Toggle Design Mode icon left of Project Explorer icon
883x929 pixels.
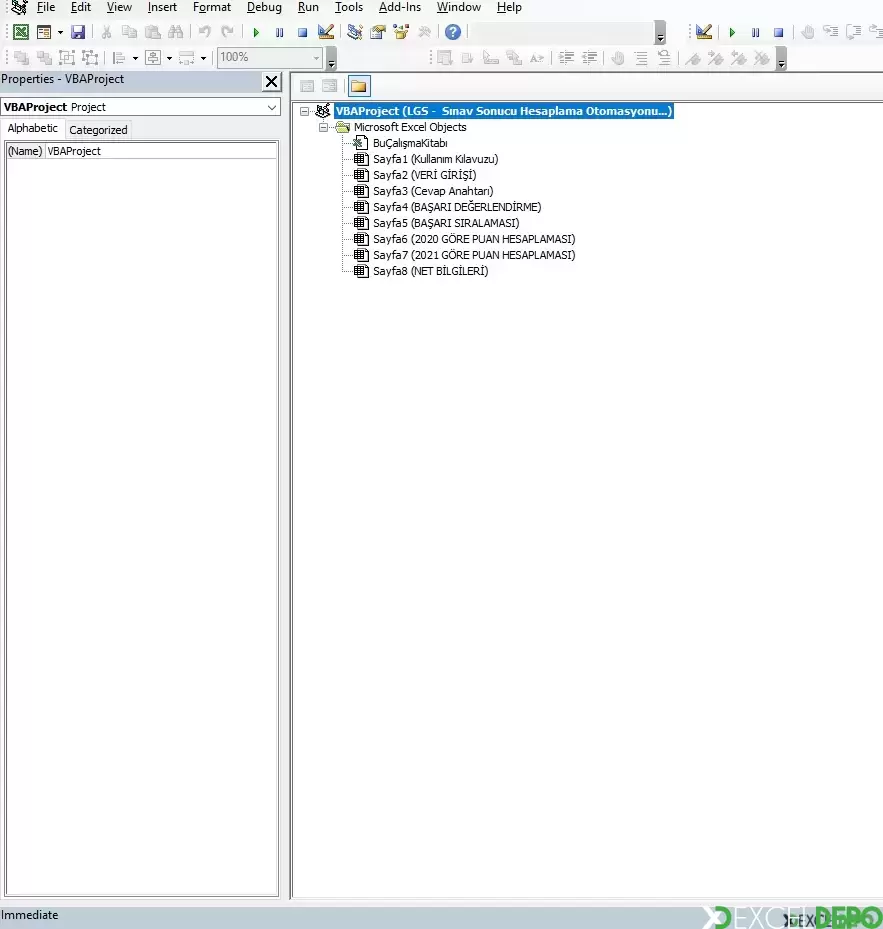pyautogui.click(x=326, y=32)
